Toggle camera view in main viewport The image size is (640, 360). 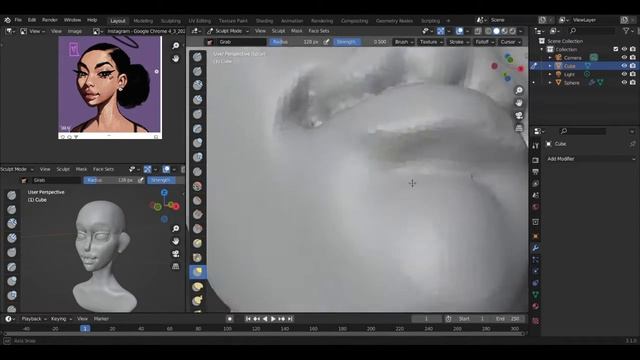pyautogui.click(x=519, y=116)
